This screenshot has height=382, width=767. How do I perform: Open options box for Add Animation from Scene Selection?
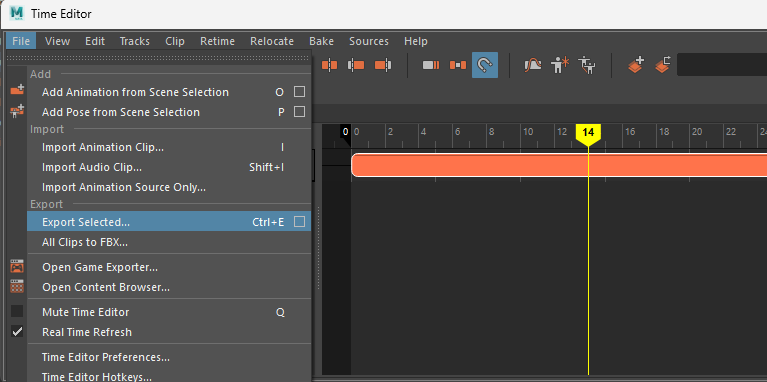pyautogui.click(x=299, y=92)
